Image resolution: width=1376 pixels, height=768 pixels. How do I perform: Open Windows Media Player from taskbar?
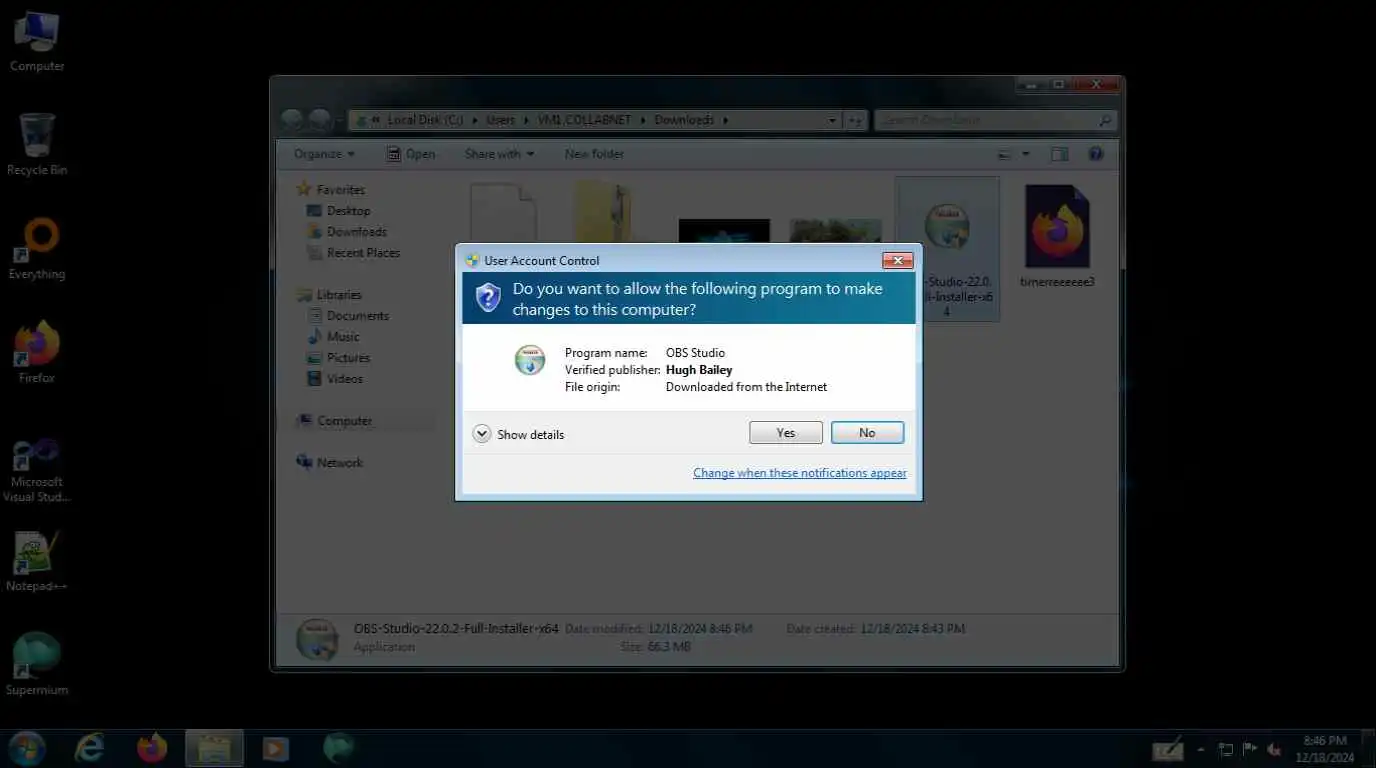pyautogui.click(x=275, y=748)
